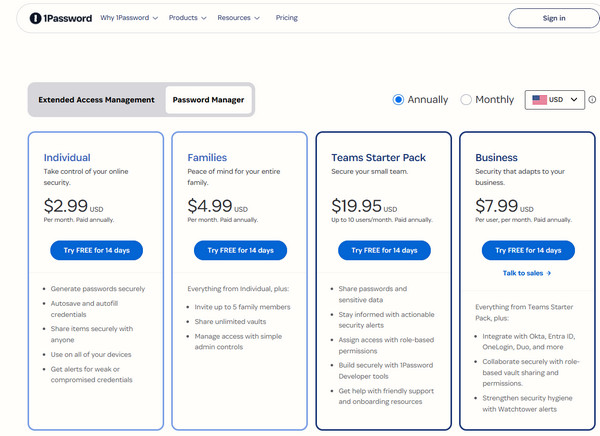Click the info icon beside currency selector
This screenshot has width=600, height=436.
[592, 100]
